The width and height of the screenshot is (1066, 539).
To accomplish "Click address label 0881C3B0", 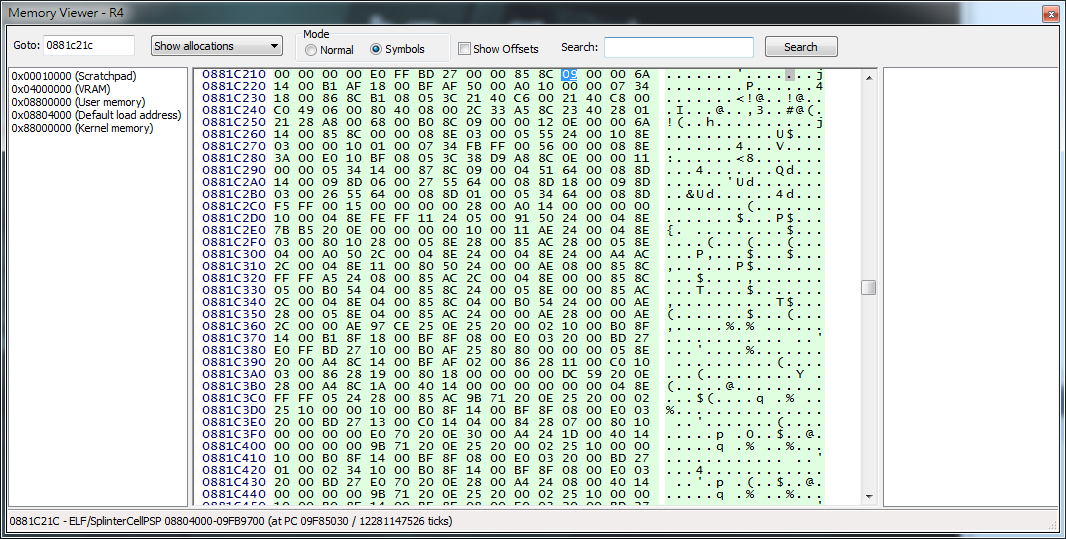I will (234, 386).
